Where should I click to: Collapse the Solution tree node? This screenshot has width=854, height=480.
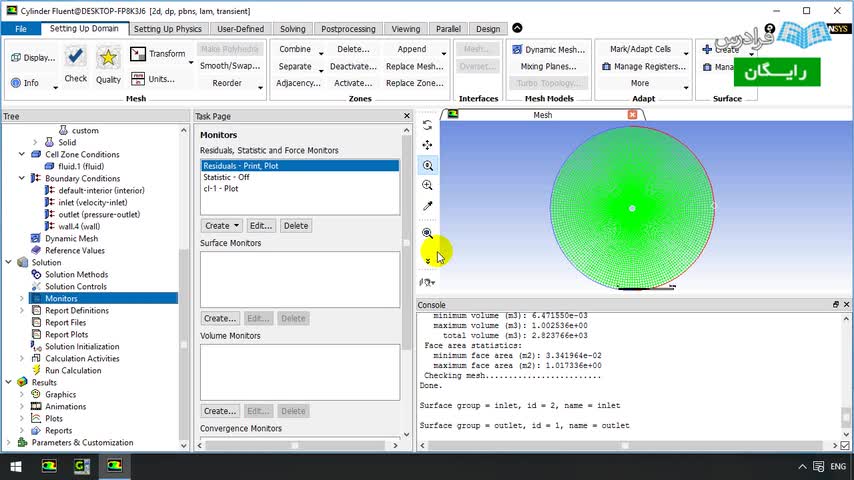9,263
